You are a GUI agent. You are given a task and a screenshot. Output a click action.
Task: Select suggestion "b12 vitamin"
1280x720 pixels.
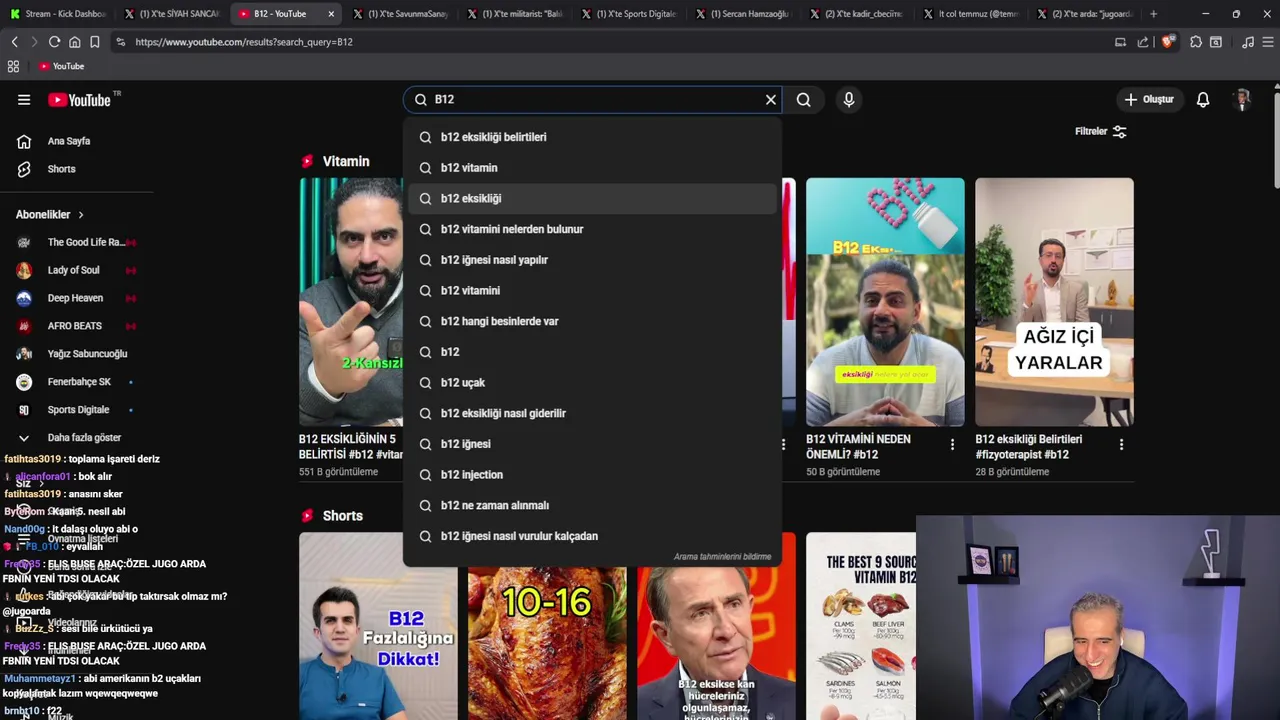coord(592,168)
